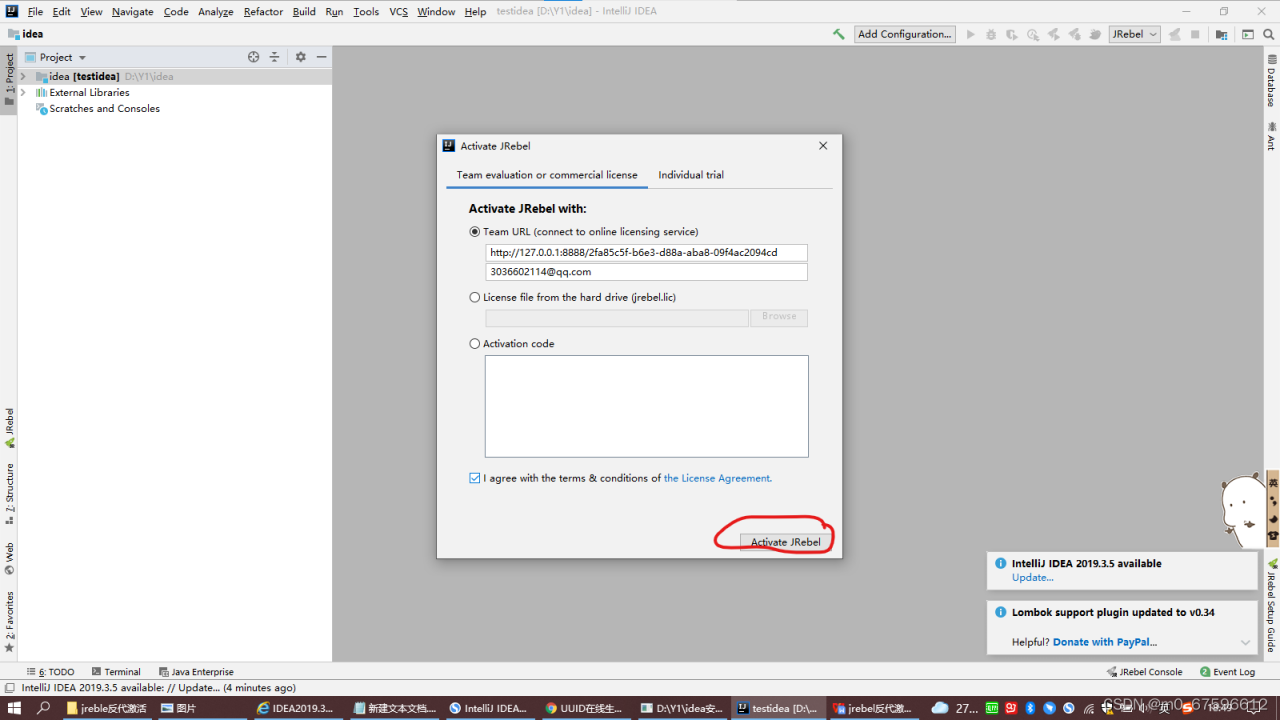Open the Refactor menu
The width and height of the screenshot is (1280, 720).
pos(263,12)
